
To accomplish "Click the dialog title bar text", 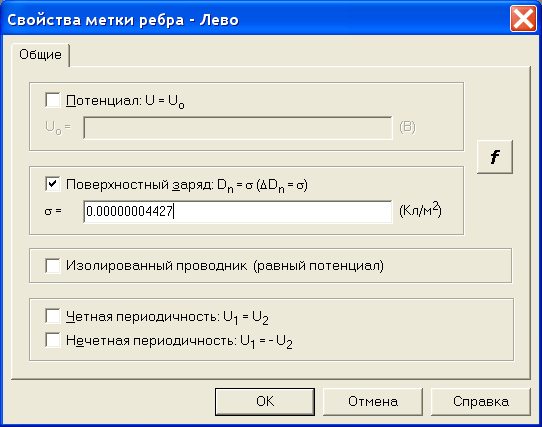I will pos(123,20).
